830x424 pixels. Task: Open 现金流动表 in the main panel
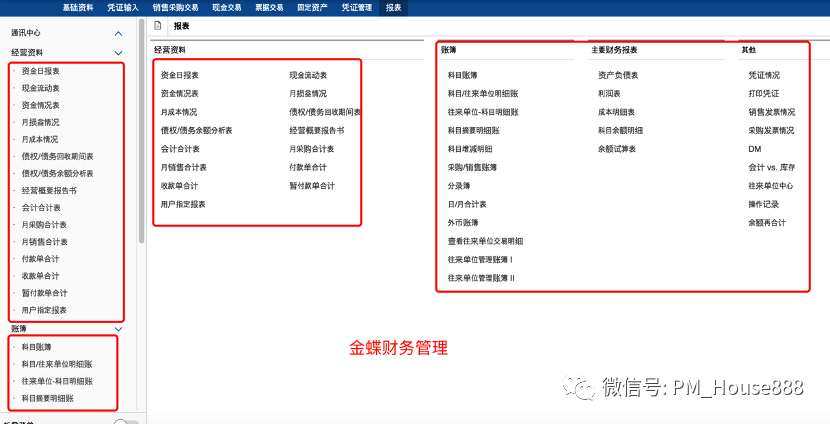click(309, 75)
